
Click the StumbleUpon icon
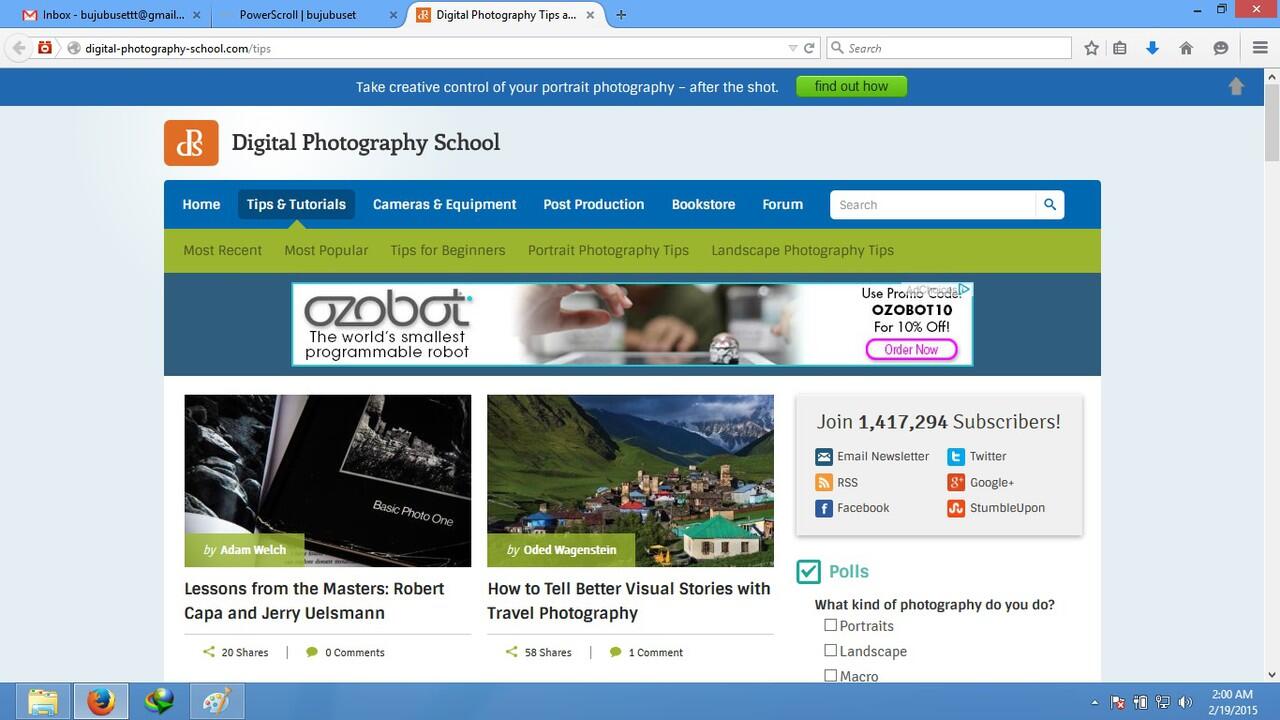(x=956, y=508)
